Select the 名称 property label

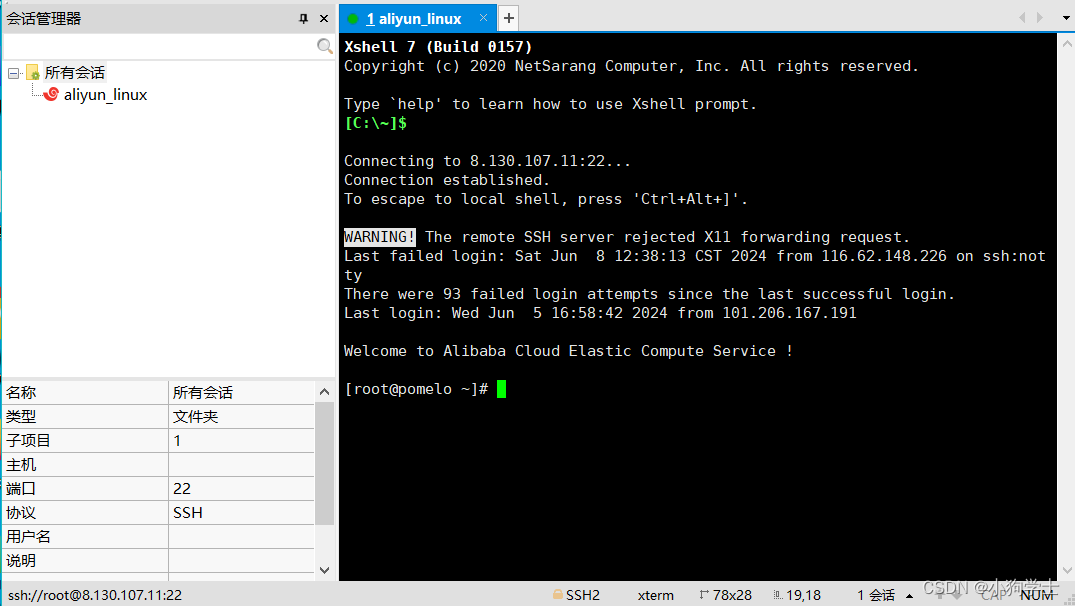click(x=21, y=393)
